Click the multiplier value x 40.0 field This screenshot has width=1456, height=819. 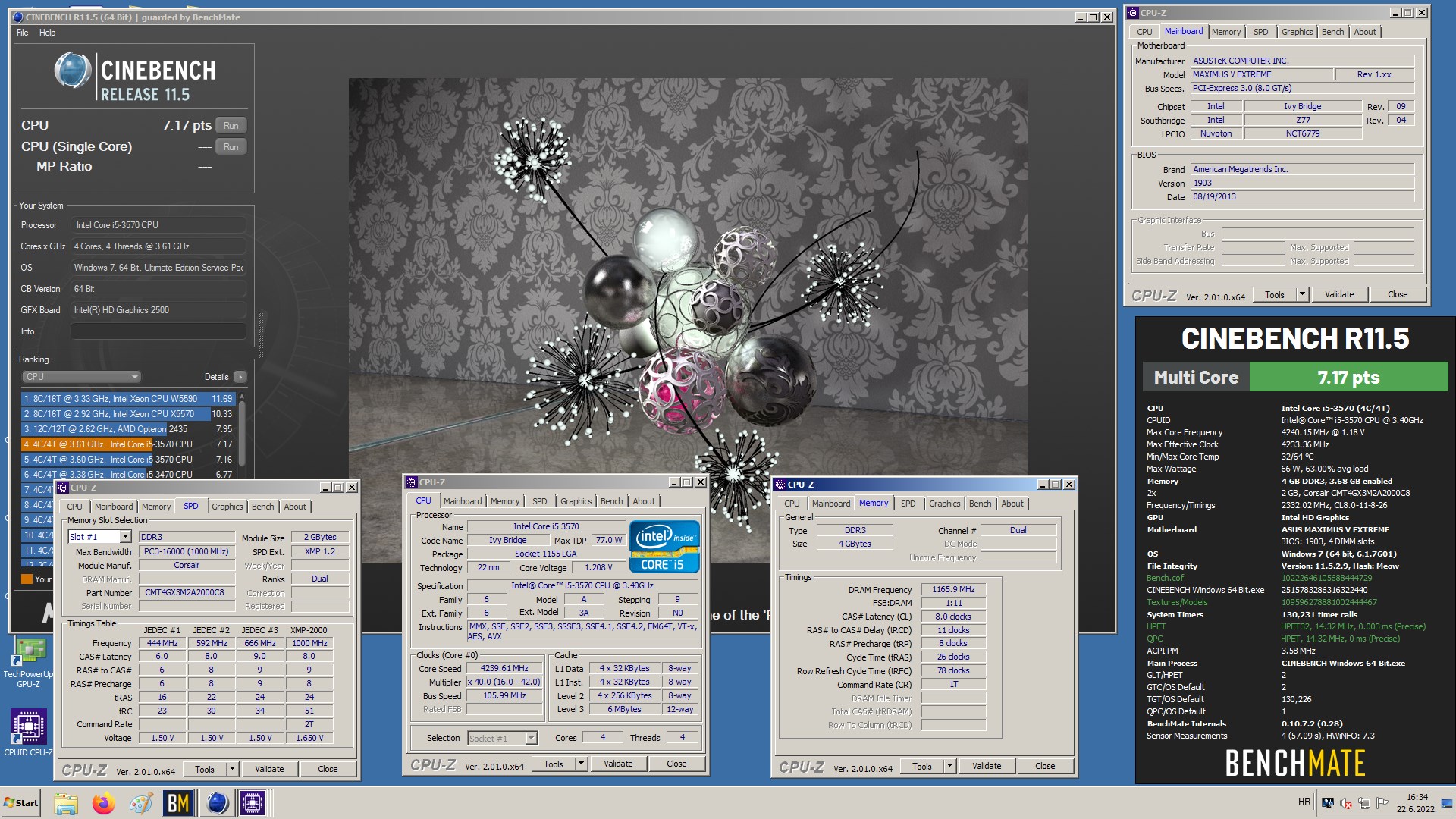(x=504, y=682)
